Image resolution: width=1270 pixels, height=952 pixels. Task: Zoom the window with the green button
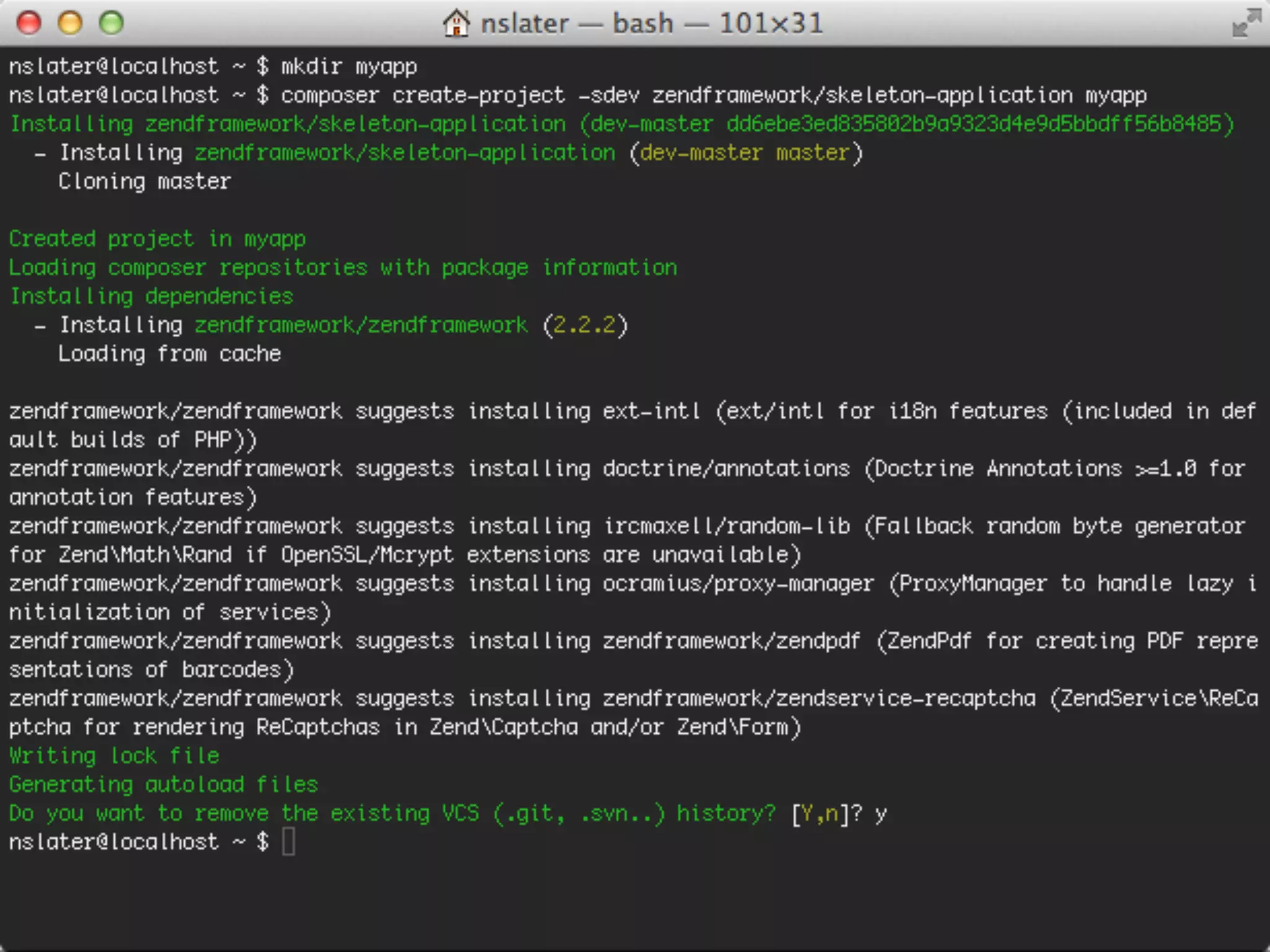(112, 24)
